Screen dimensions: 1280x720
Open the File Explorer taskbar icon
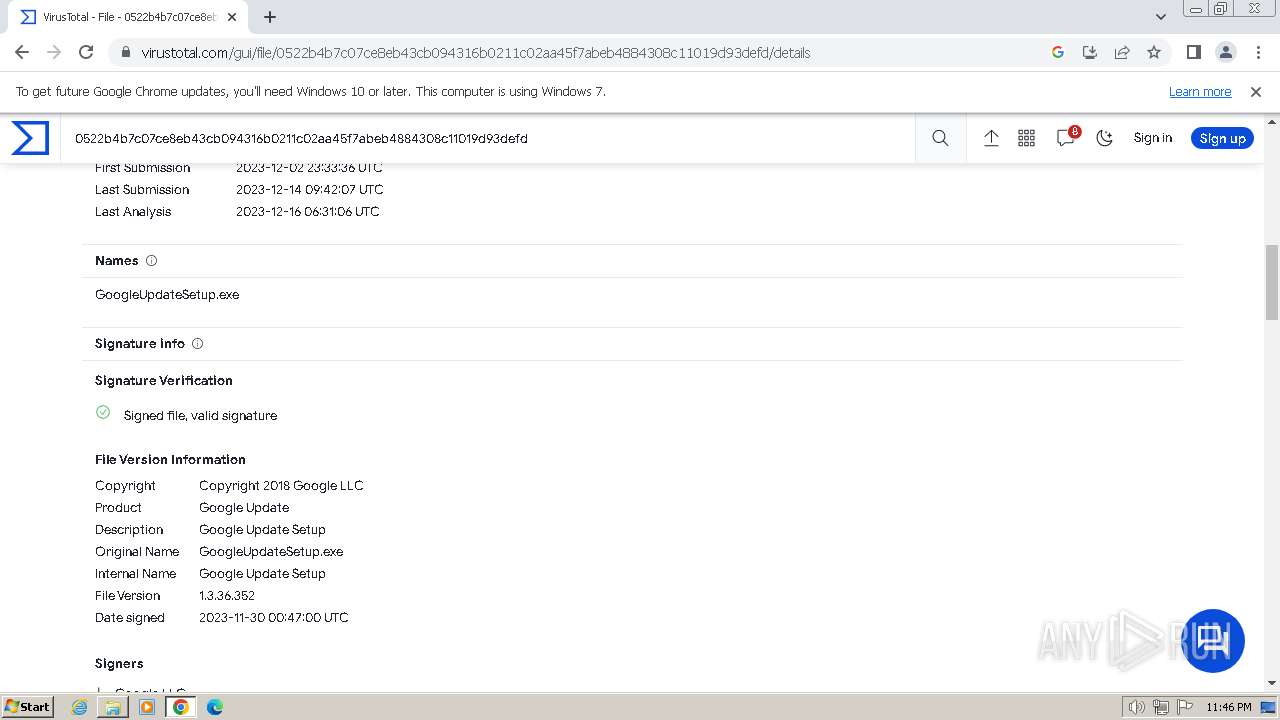[113, 707]
